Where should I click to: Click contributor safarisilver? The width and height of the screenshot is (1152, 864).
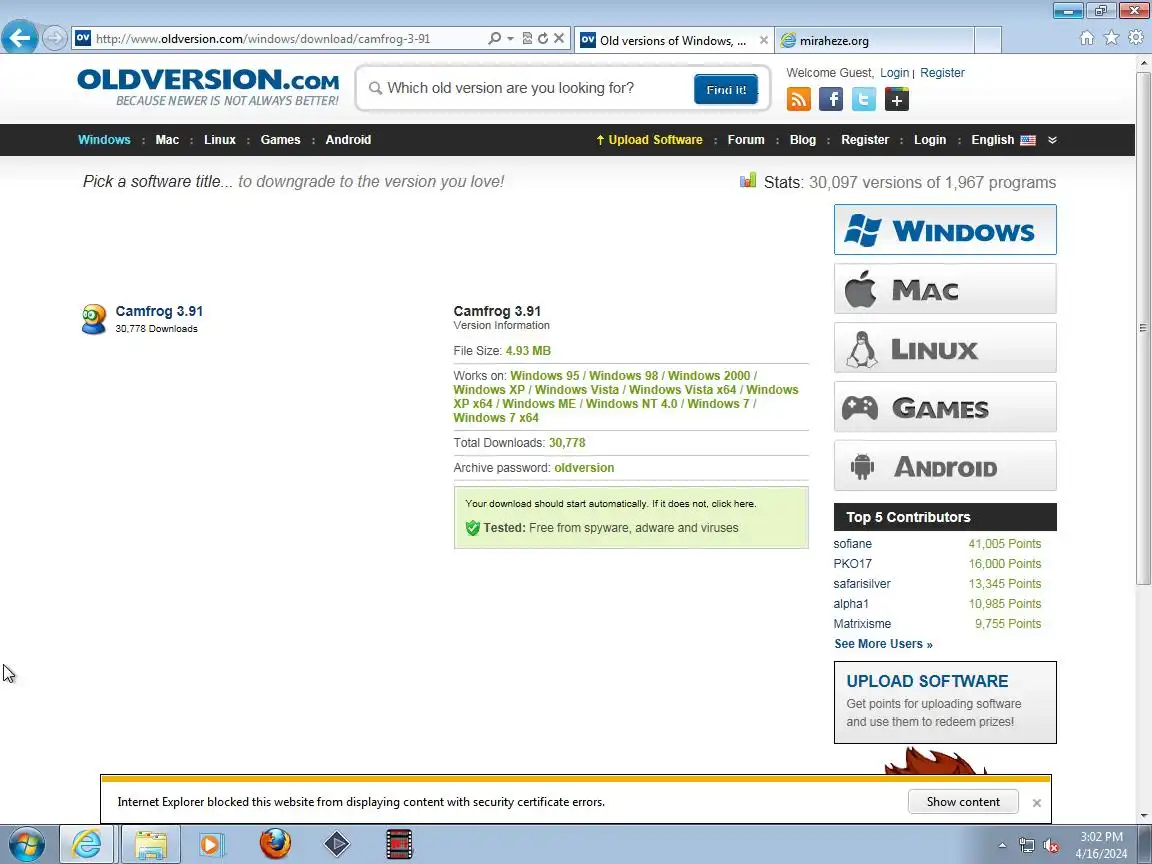[x=862, y=583]
